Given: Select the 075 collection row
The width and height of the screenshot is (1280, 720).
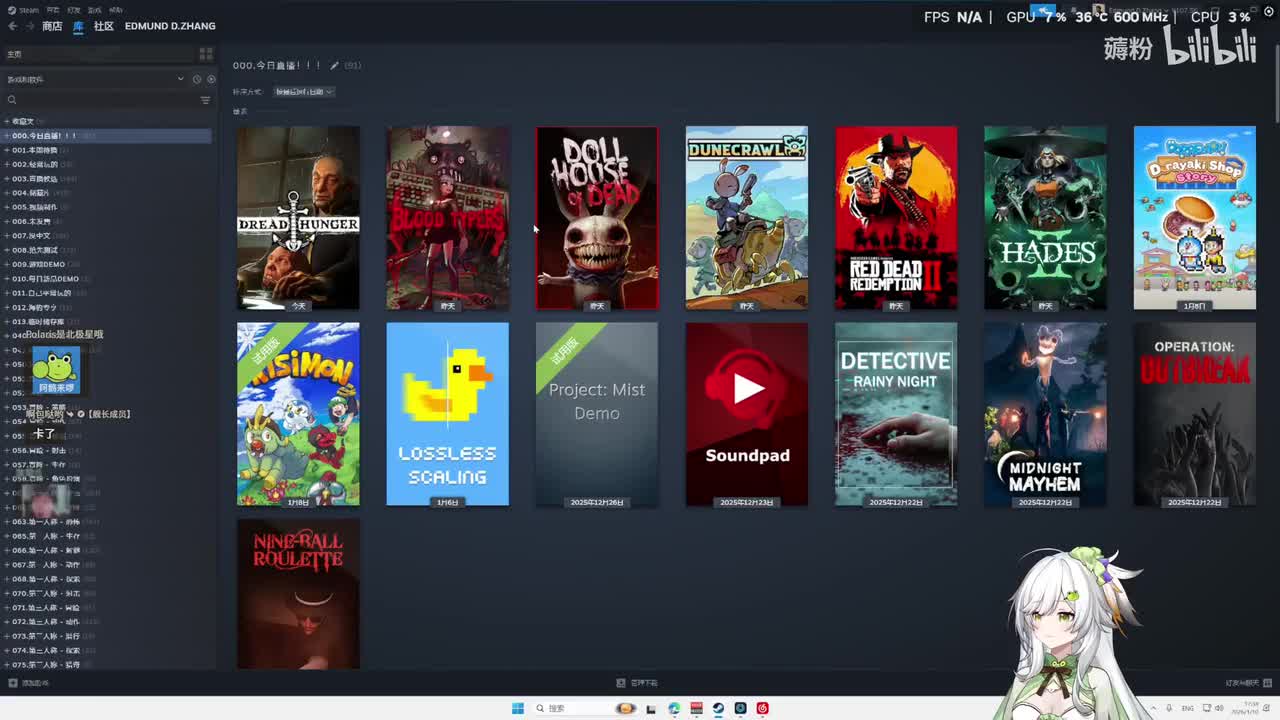Looking at the screenshot, I should coord(107,665).
